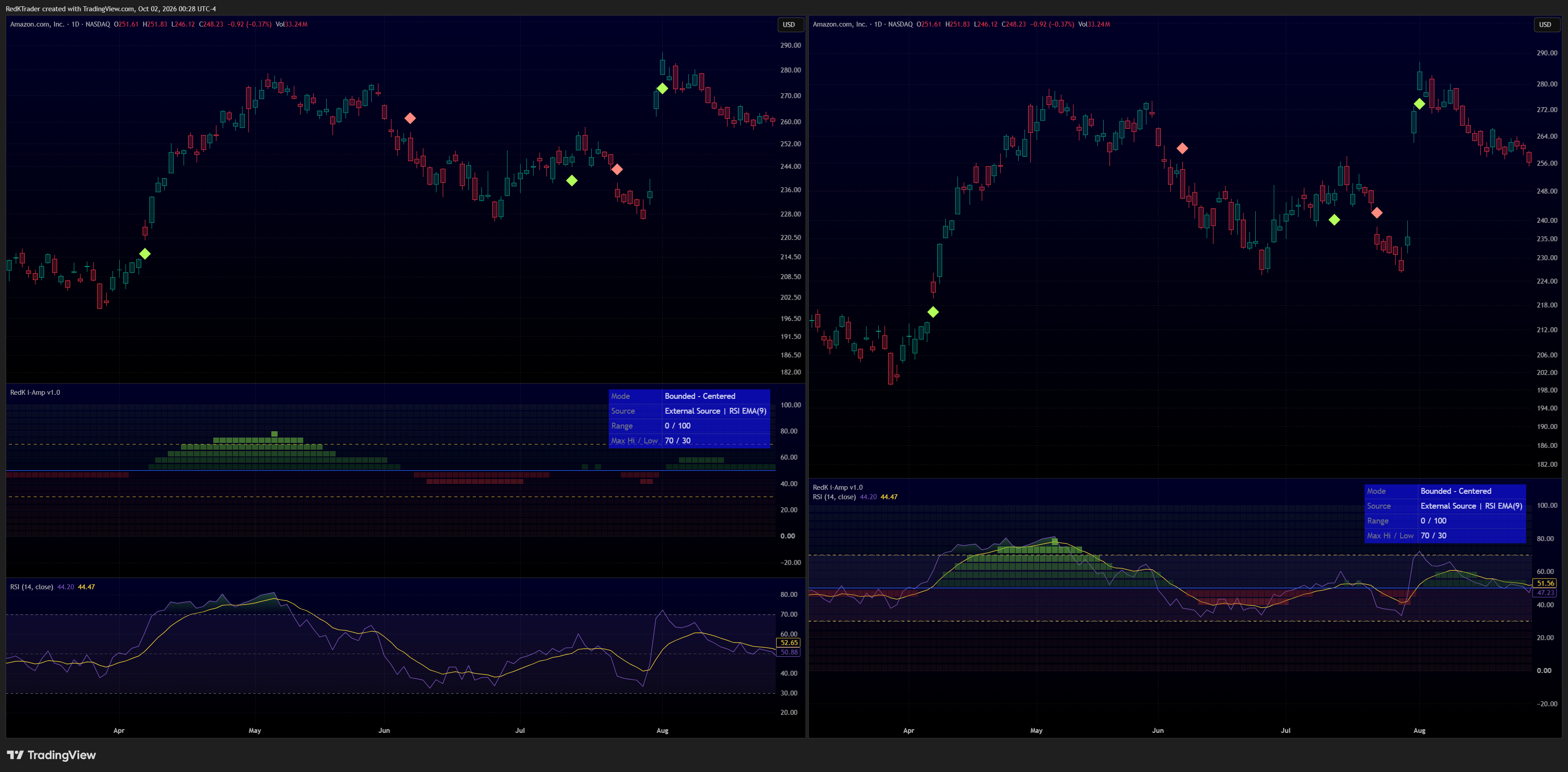This screenshot has height=772, width=1568.
Task: Select the red diamond signal in late July, right chart
Action: pyautogui.click(x=1377, y=212)
